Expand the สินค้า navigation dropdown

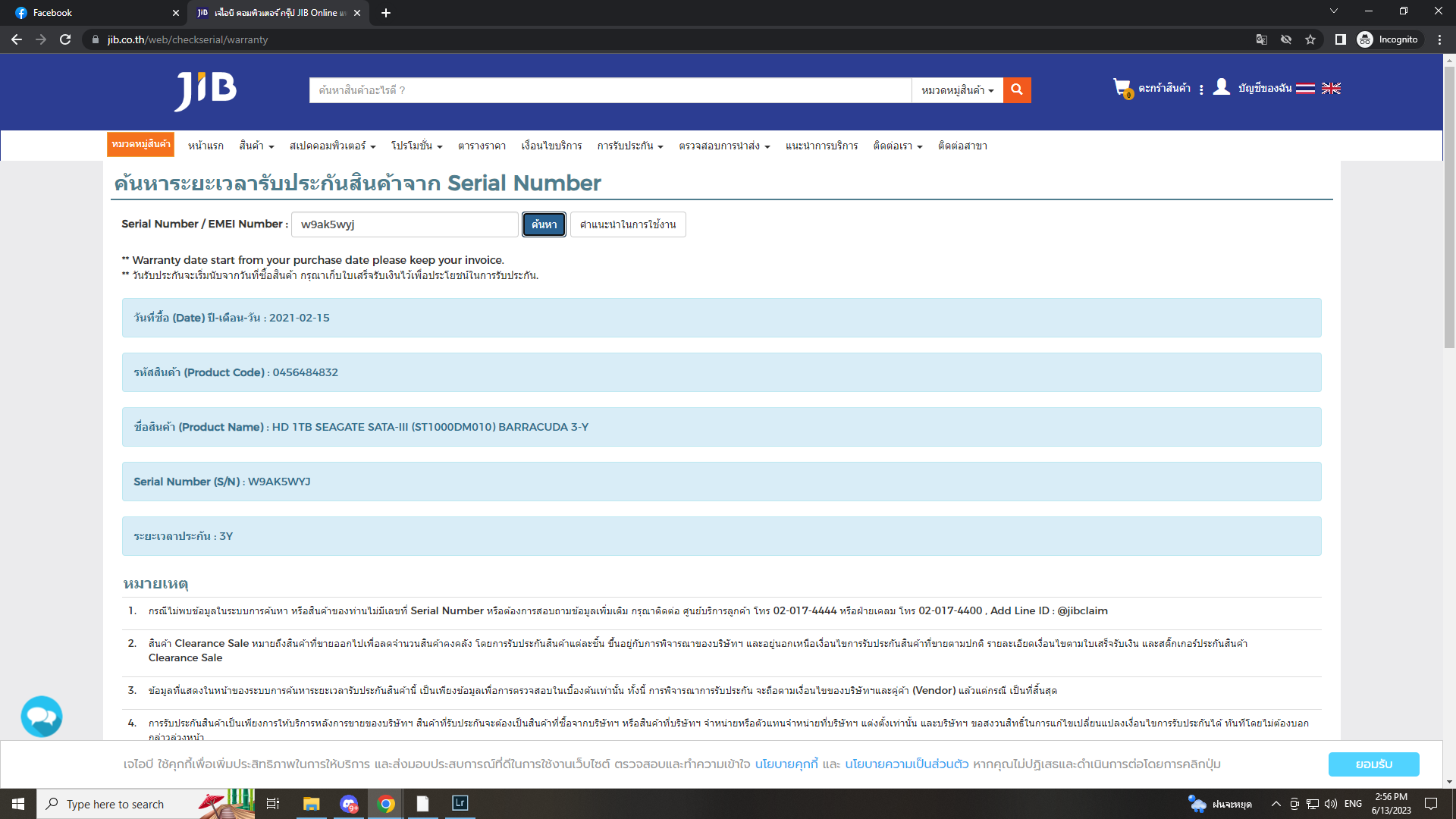tap(256, 146)
